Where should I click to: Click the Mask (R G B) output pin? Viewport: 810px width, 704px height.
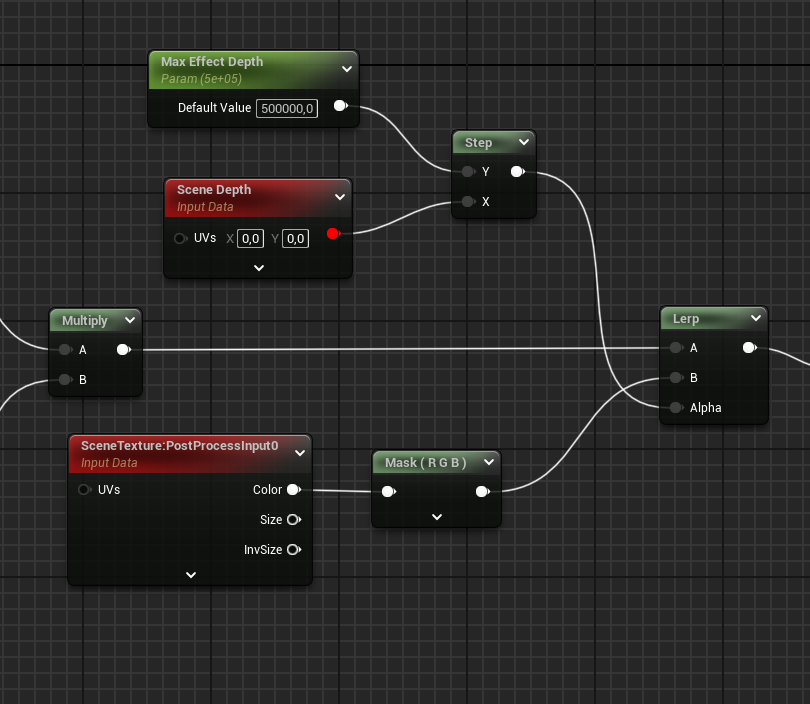click(x=482, y=491)
